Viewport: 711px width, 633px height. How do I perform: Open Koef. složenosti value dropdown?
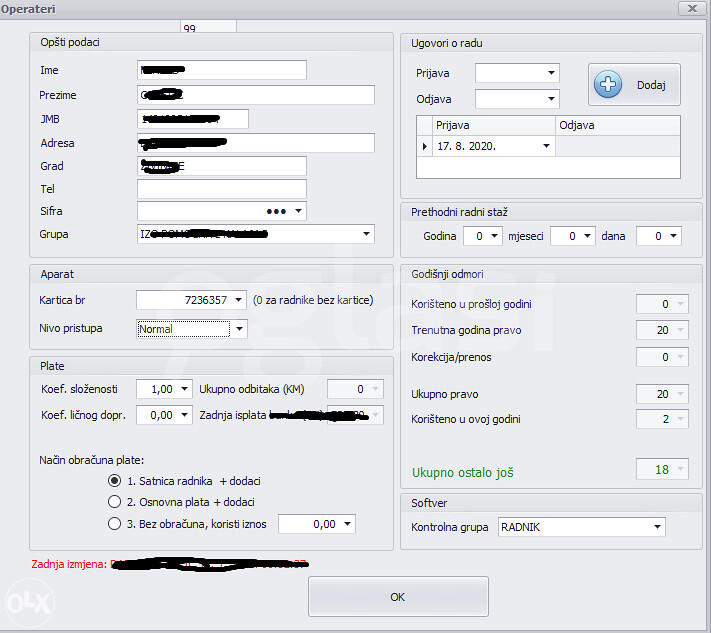click(184, 389)
